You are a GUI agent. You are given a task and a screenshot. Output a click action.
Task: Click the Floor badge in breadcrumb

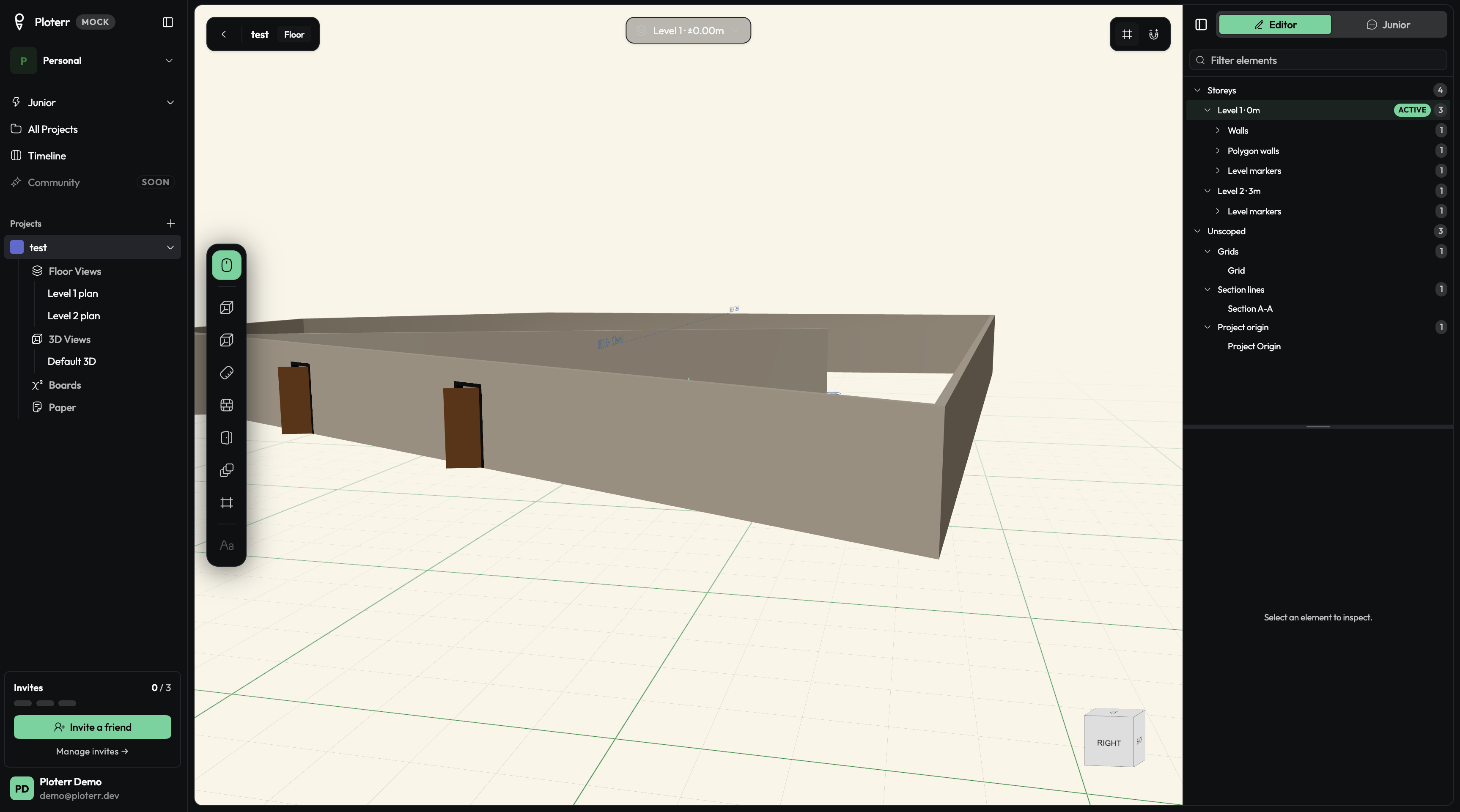pos(294,34)
